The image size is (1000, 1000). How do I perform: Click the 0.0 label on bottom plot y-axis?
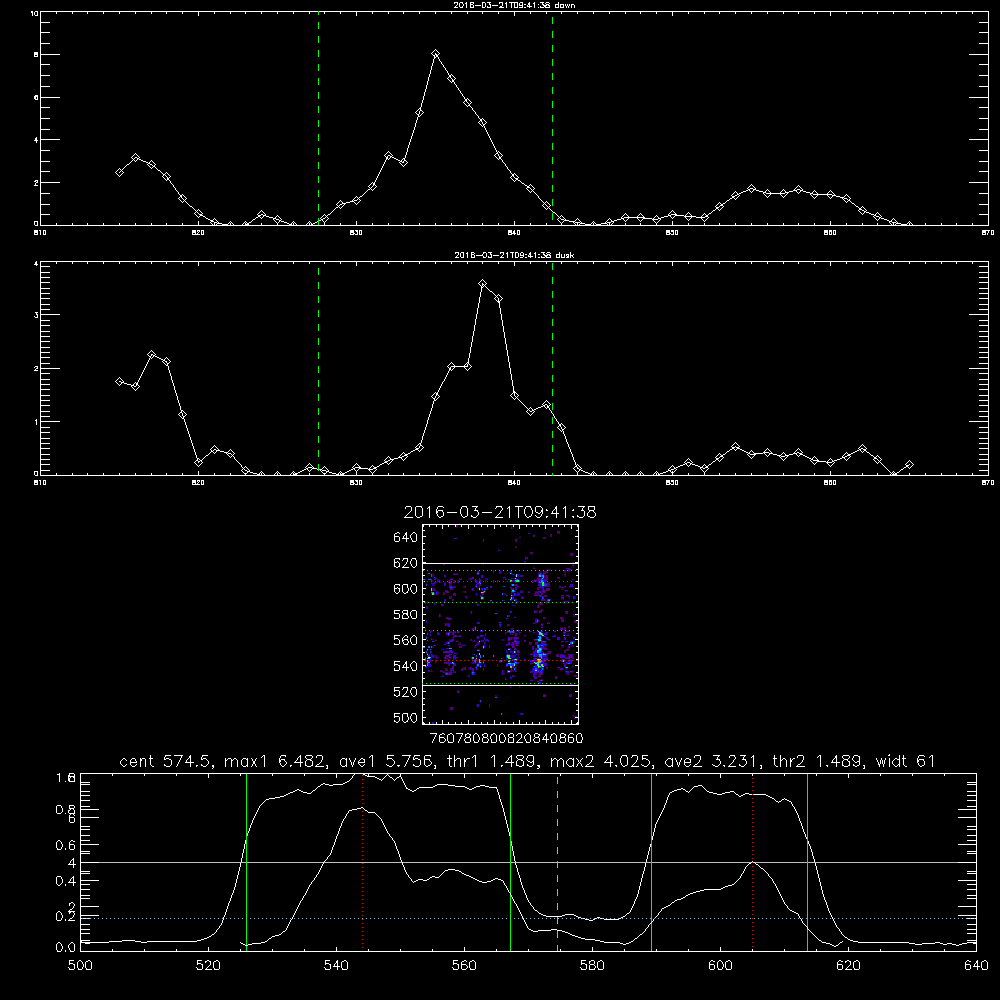[x=66, y=948]
